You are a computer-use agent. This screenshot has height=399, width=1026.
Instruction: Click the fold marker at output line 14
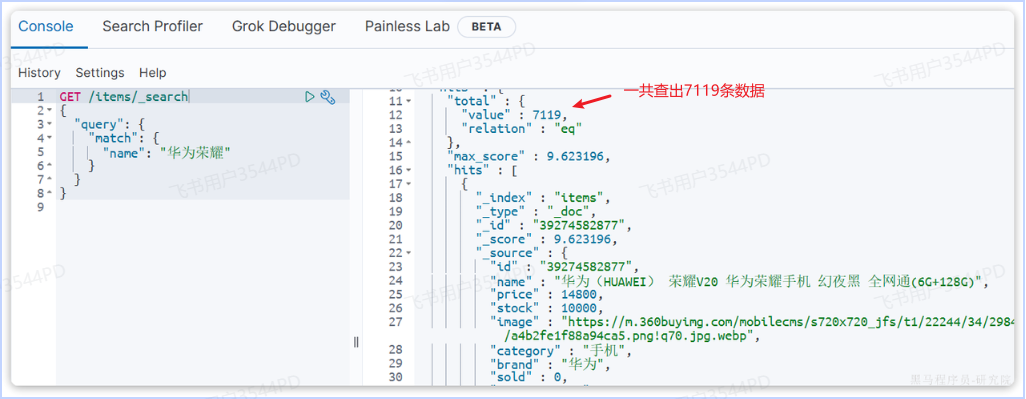[x=409, y=143]
